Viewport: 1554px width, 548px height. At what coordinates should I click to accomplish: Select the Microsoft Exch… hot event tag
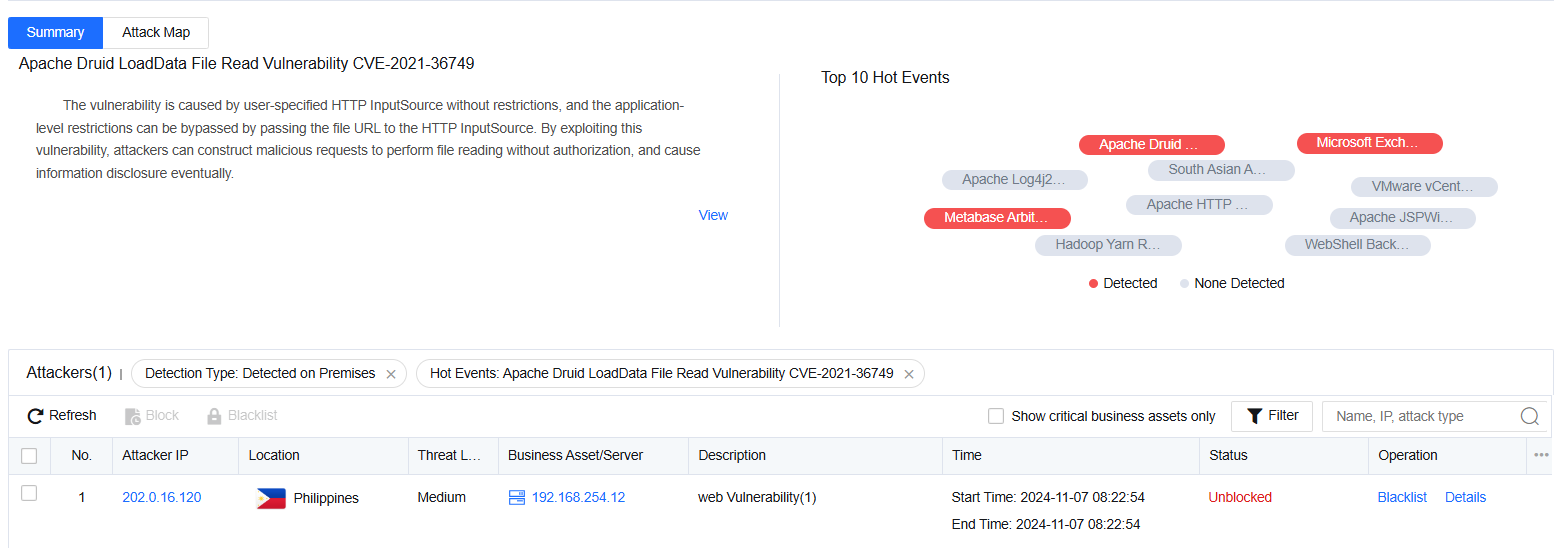click(x=1370, y=143)
